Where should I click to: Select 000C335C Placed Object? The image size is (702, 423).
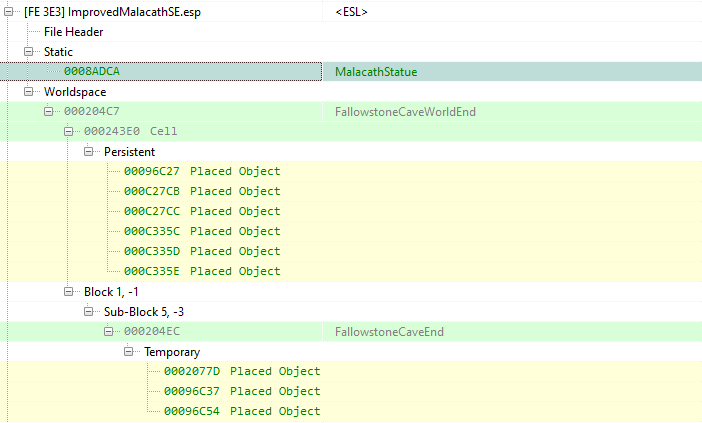coord(202,231)
